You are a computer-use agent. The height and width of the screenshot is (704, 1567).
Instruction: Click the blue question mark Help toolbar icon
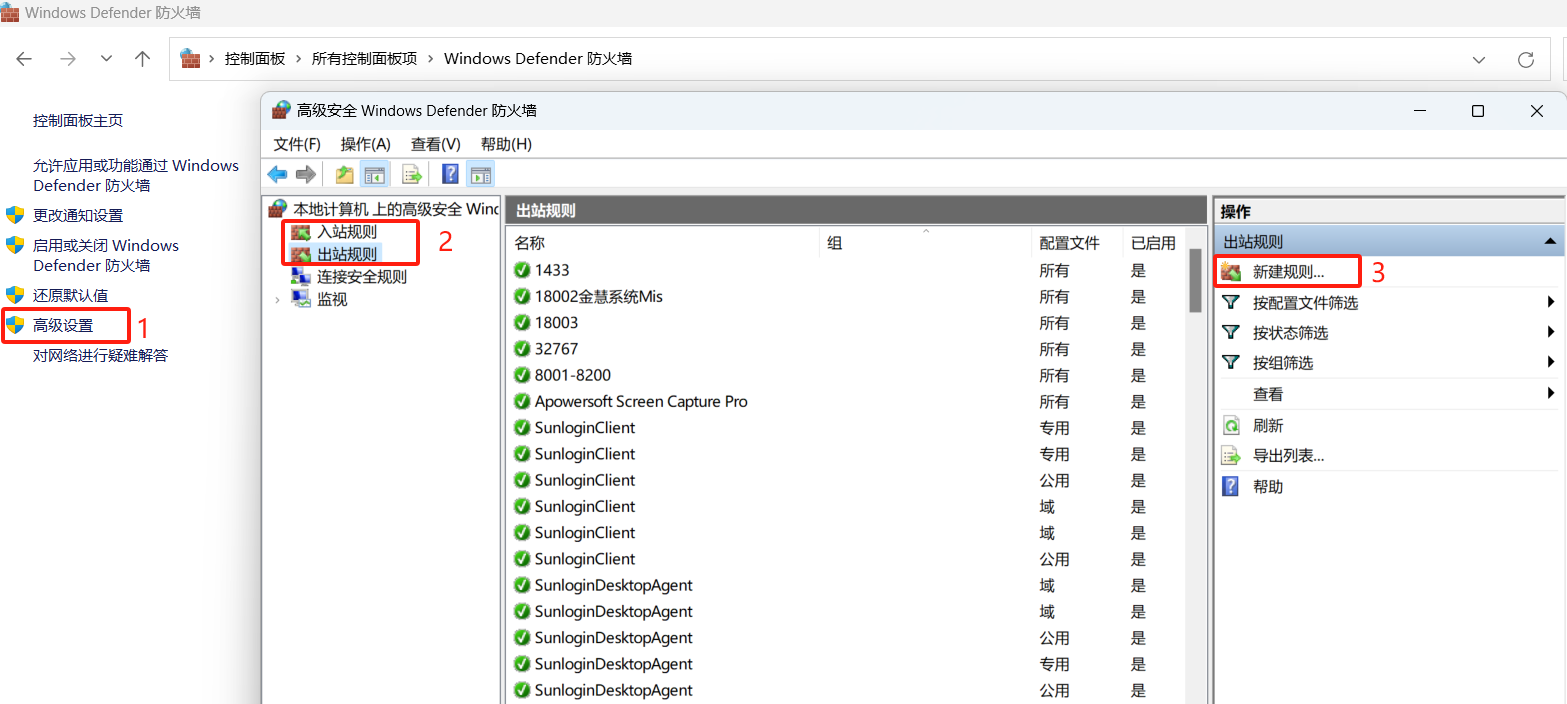(x=450, y=175)
